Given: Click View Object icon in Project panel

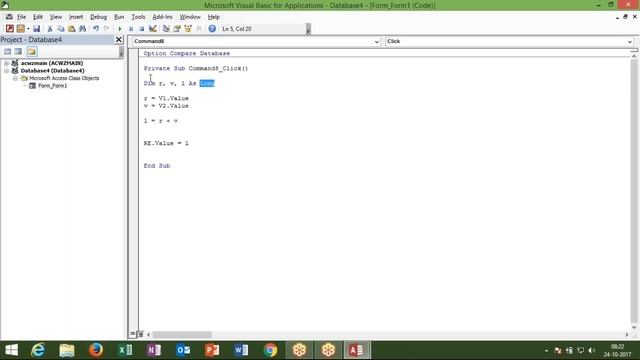Looking at the screenshot, I should click(18, 51).
